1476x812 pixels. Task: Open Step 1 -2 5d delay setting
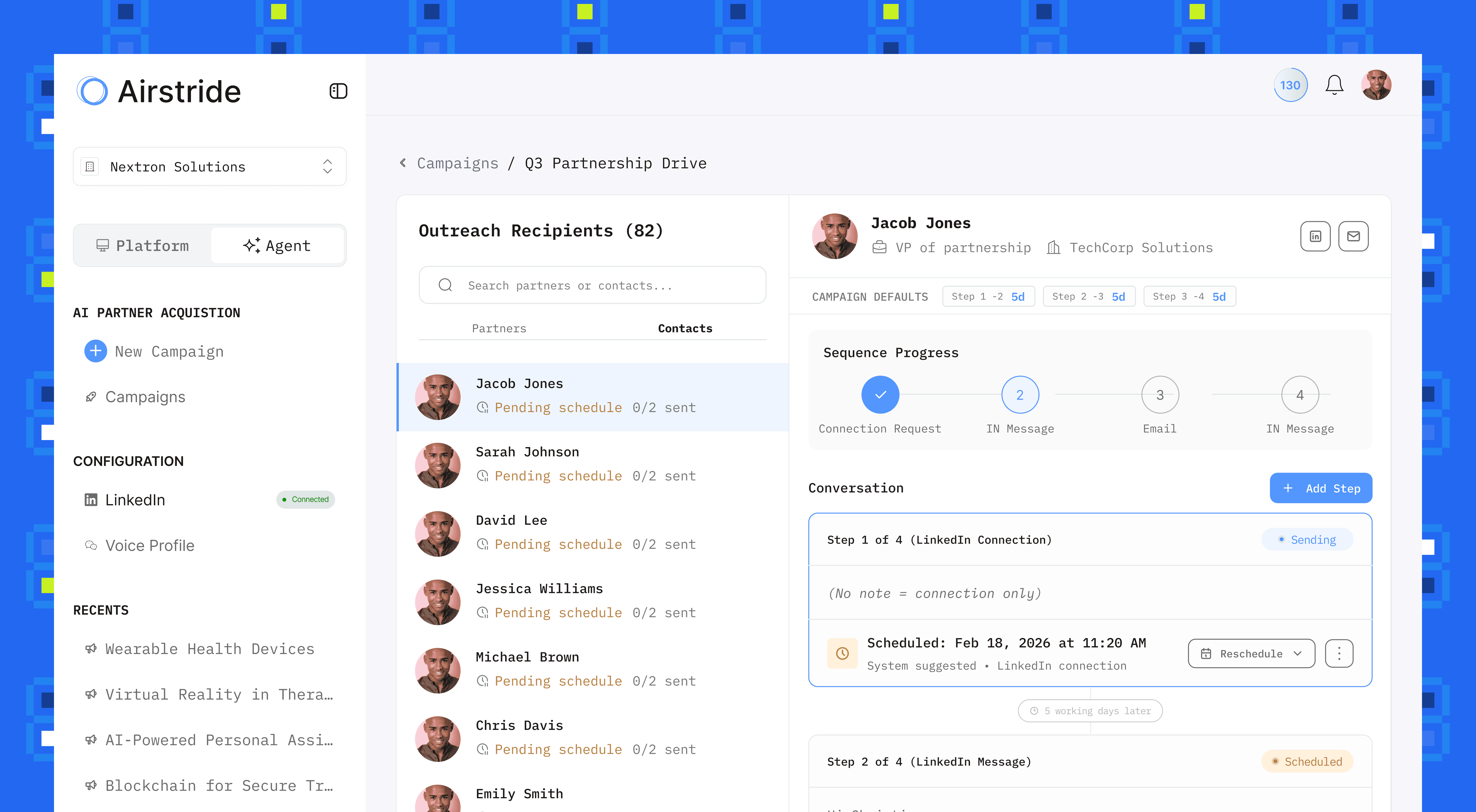coord(988,297)
